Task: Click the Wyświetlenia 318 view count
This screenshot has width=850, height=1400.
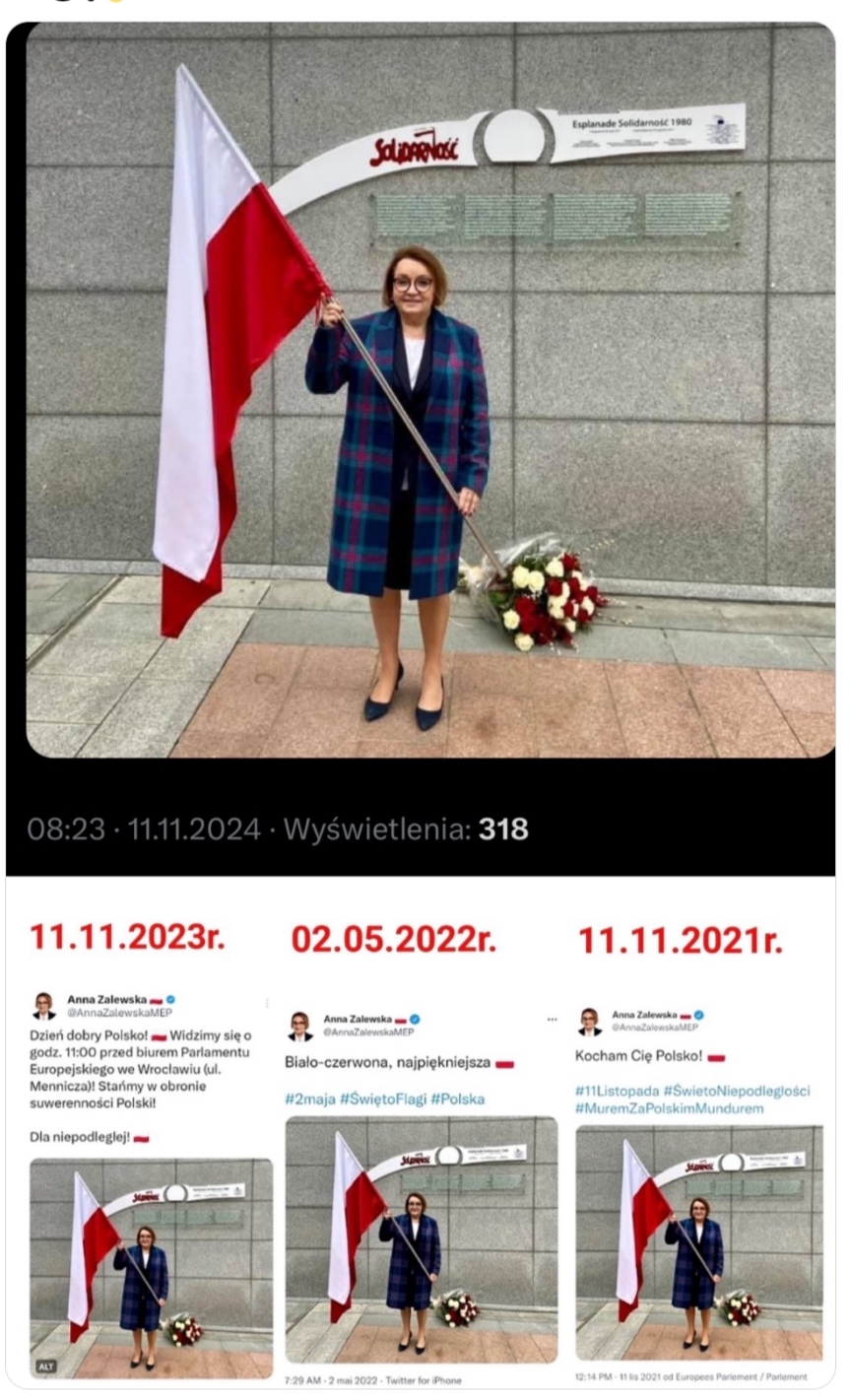Action: pyautogui.click(x=406, y=830)
